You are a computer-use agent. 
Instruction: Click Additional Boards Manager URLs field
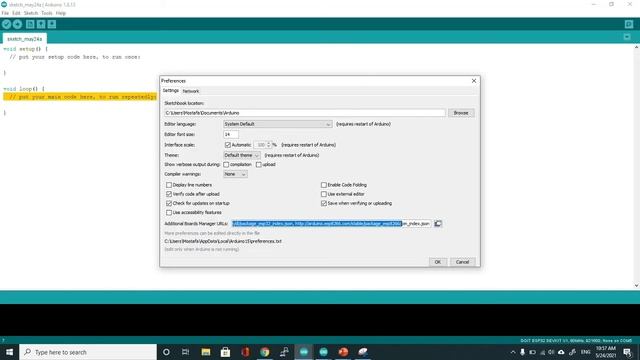click(331, 223)
